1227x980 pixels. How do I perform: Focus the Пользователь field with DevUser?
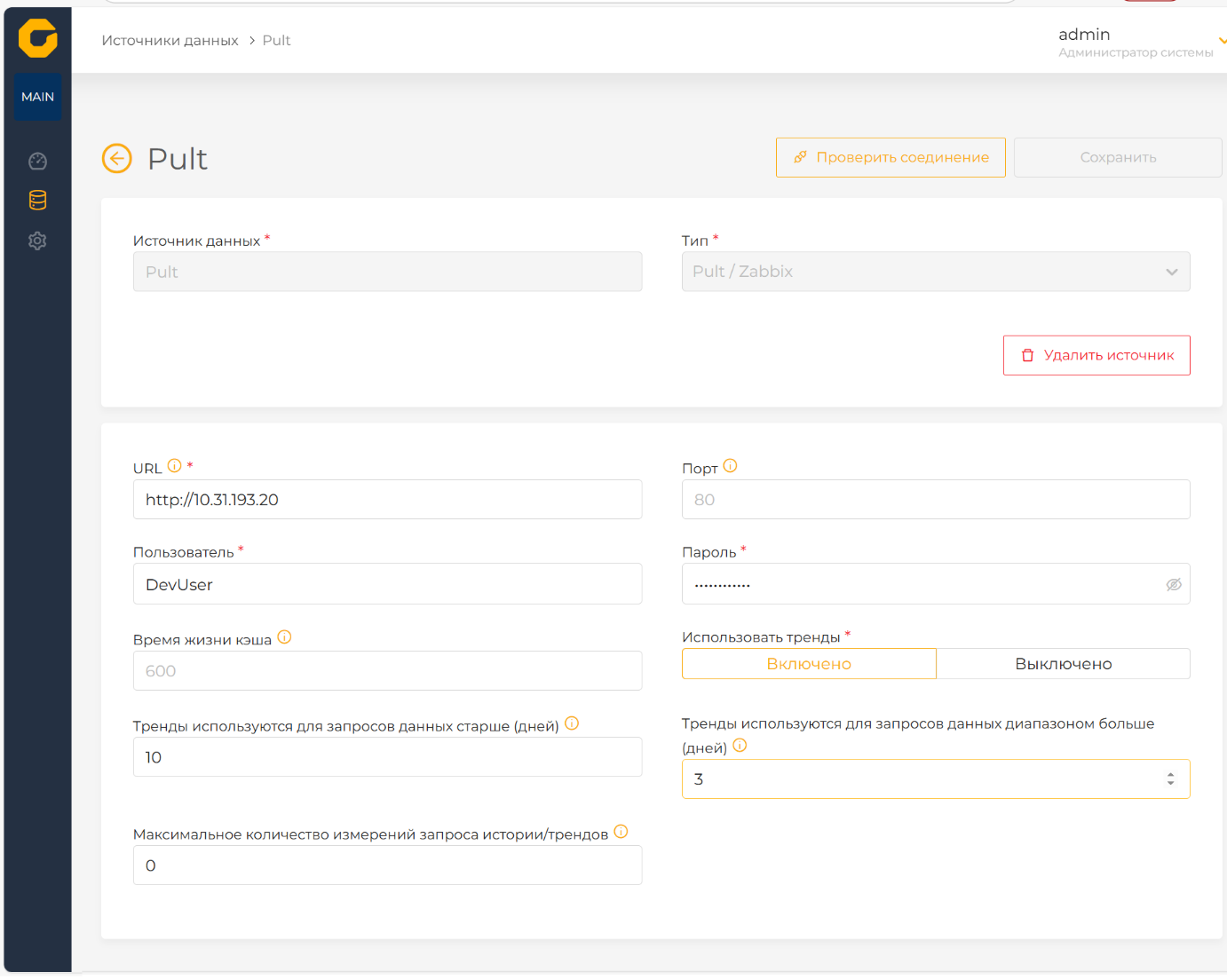click(x=387, y=584)
